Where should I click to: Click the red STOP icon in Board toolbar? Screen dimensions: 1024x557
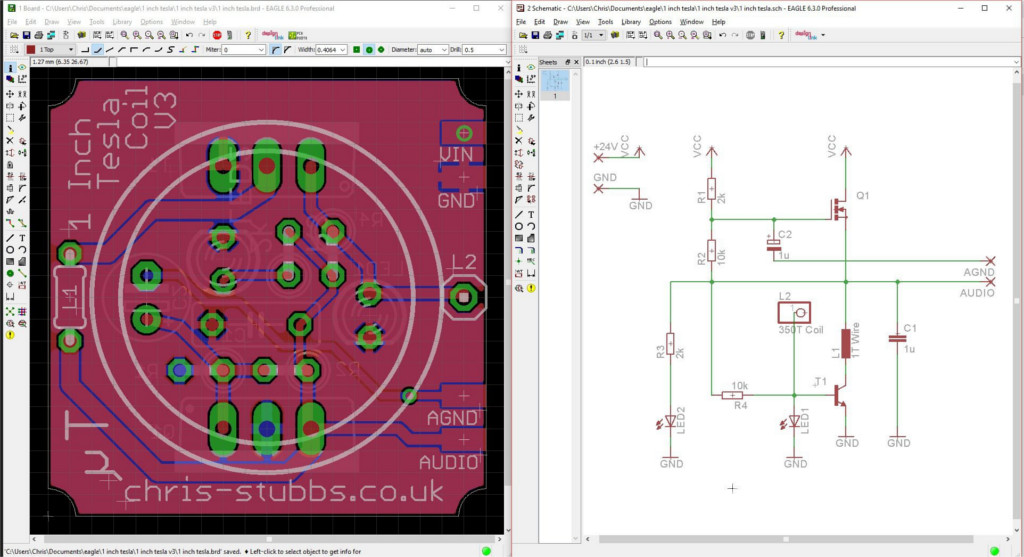pos(216,35)
